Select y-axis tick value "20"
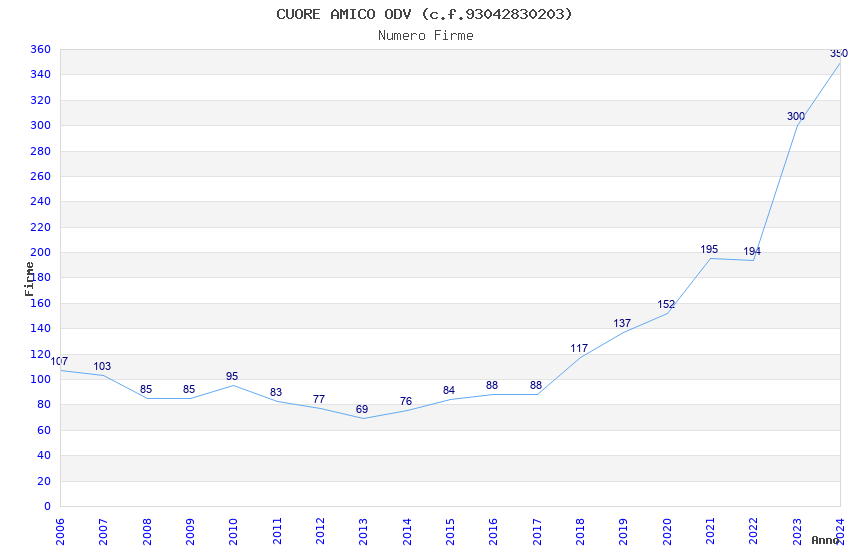This screenshot has width=850, height=550. click(44, 481)
